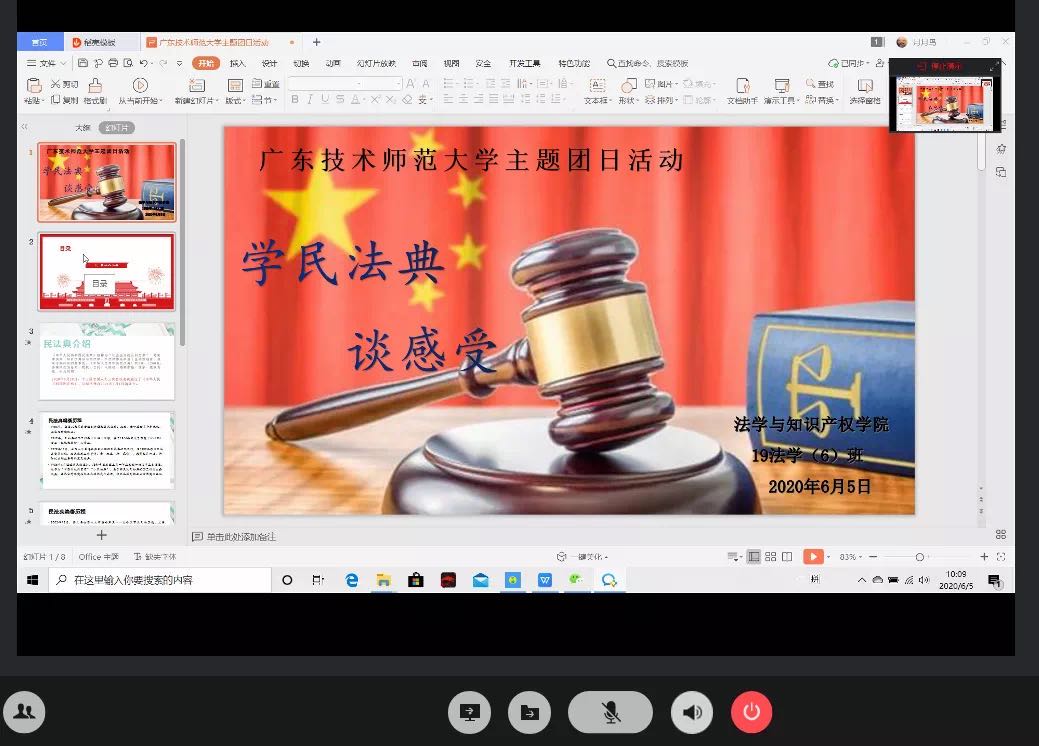This screenshot has height=746, width=1039.
Task: Toggle bold text formatting
Action: pyautogui.click(x=295, y=100)
